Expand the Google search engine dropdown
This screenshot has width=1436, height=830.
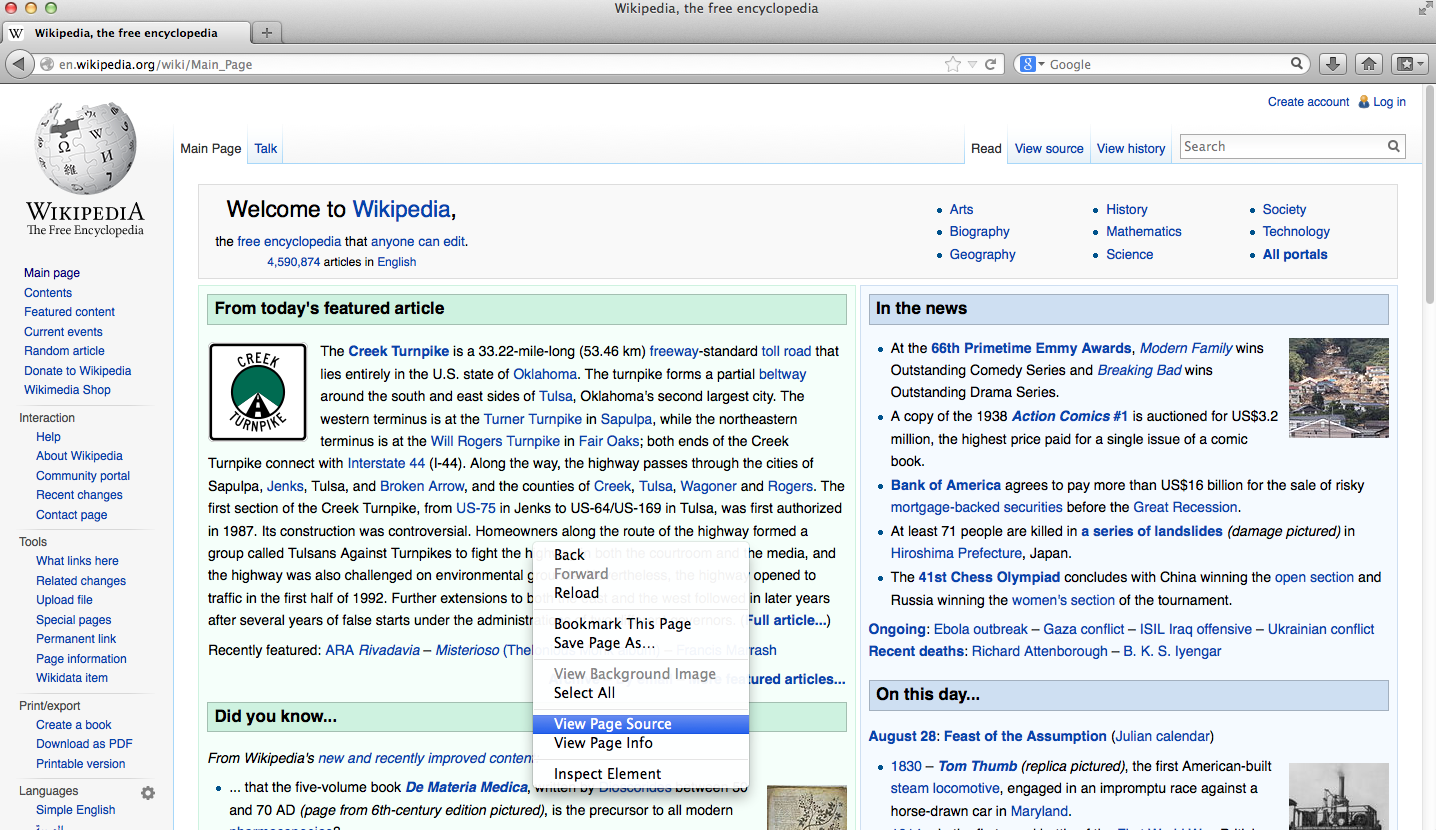pos(1031,64)
